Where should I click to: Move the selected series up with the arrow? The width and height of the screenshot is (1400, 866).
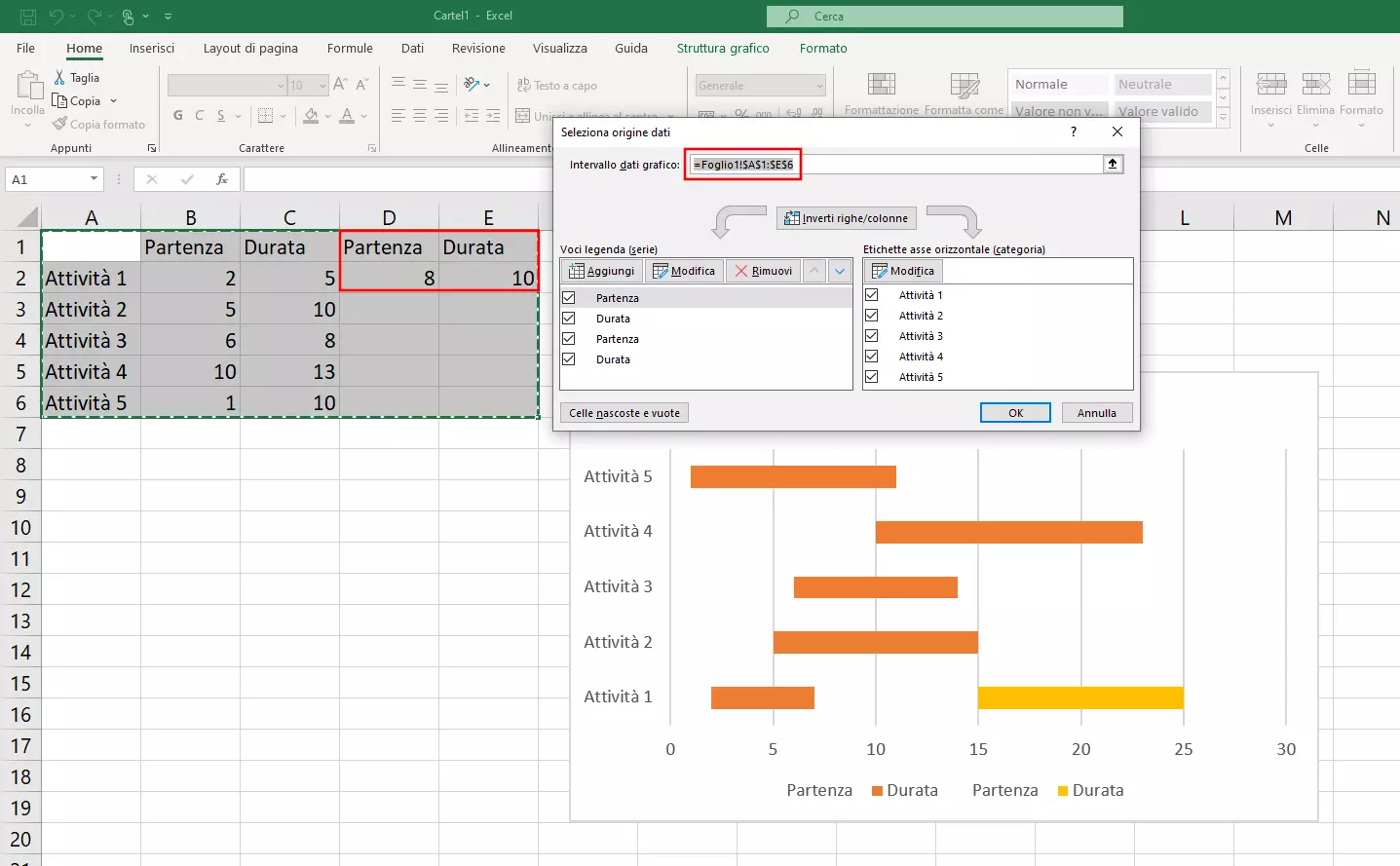(814, 271)
